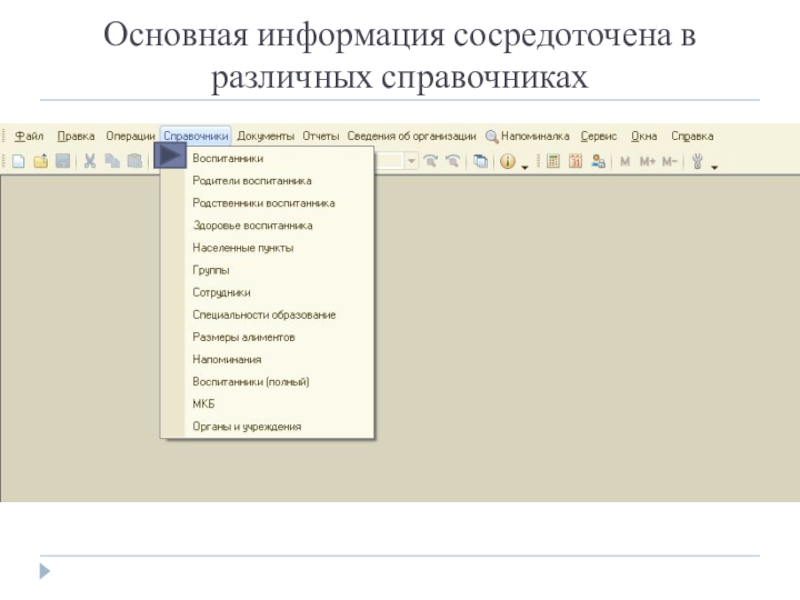
Task: Click the Save floppy disk icon
Action: 63,161
